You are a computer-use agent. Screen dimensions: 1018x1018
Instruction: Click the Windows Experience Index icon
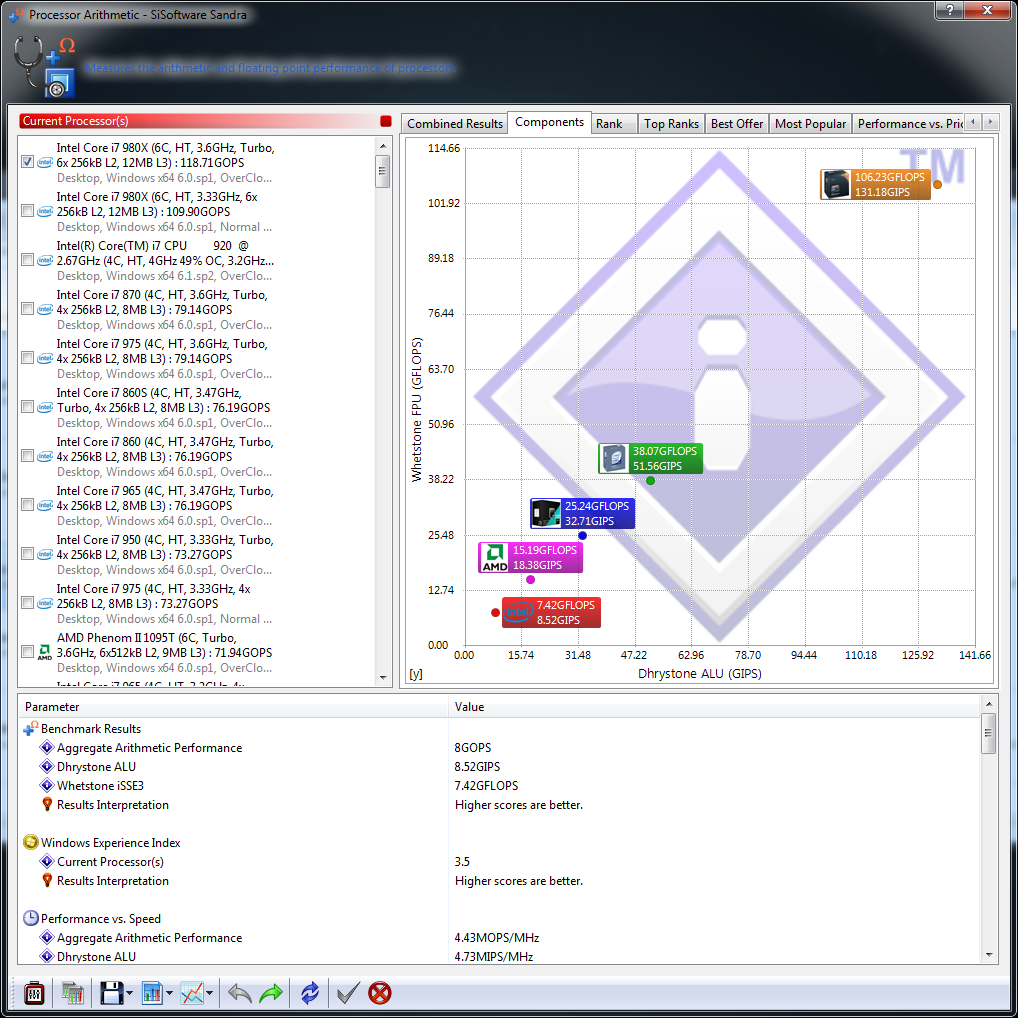(31, 843)
